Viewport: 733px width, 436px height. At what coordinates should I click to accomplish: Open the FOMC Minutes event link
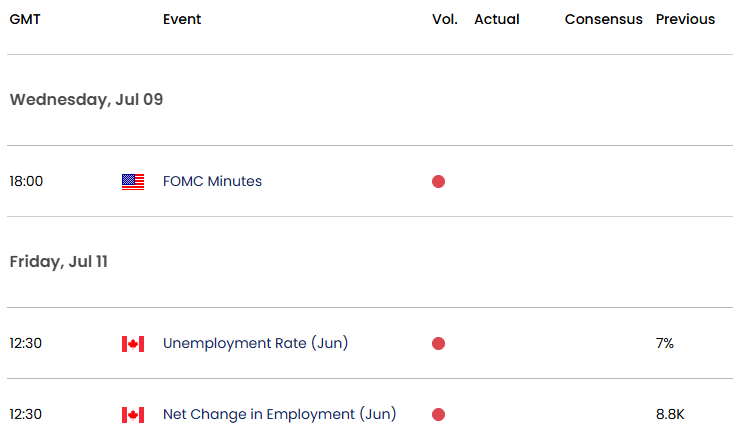pos(212,181)
